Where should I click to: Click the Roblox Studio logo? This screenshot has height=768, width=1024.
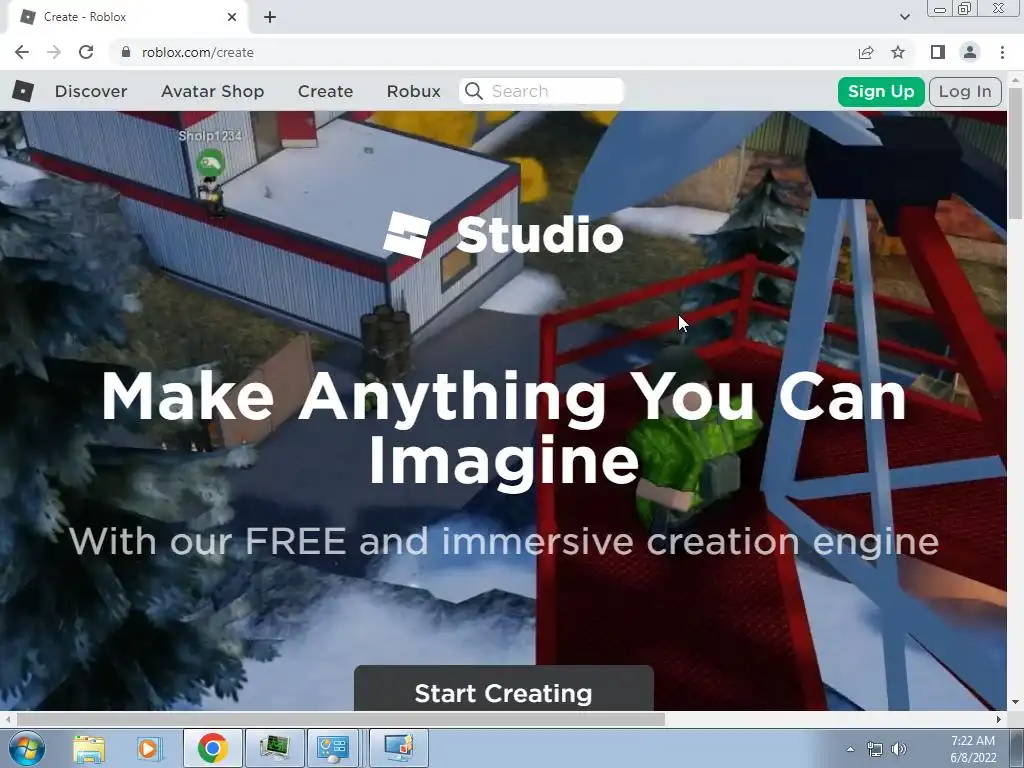click(x=504, y=234)
